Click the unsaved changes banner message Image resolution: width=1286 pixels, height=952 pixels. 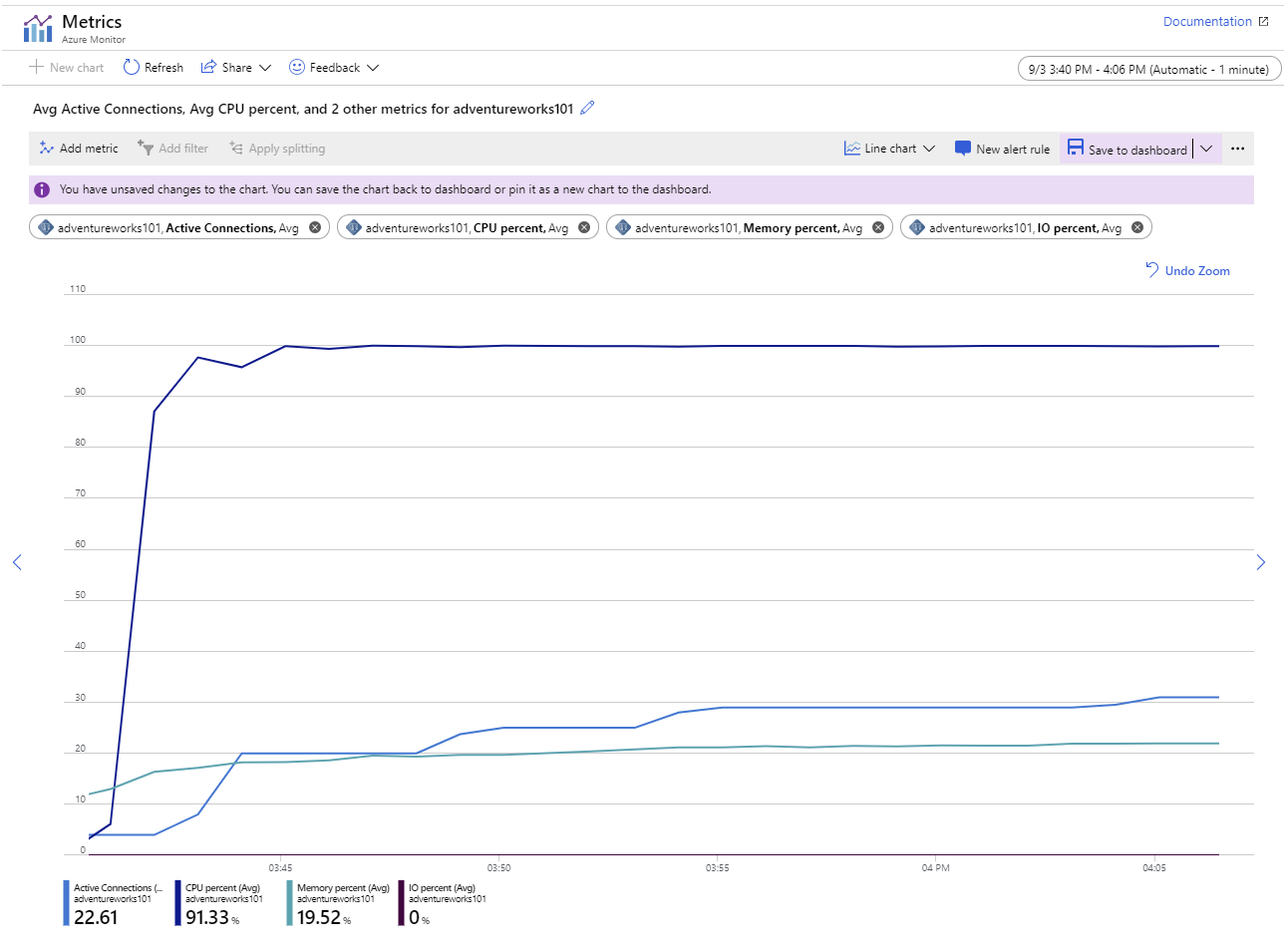pyautogui.click(x=385, y=189)
